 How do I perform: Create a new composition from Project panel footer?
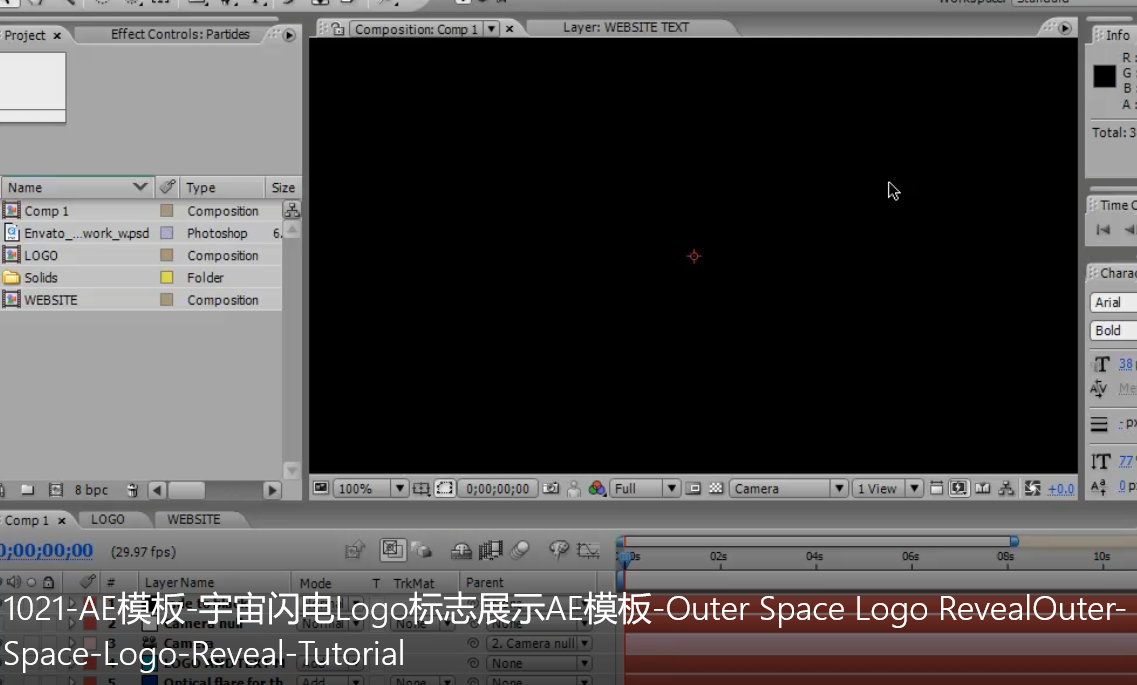[x=56, y=490]
